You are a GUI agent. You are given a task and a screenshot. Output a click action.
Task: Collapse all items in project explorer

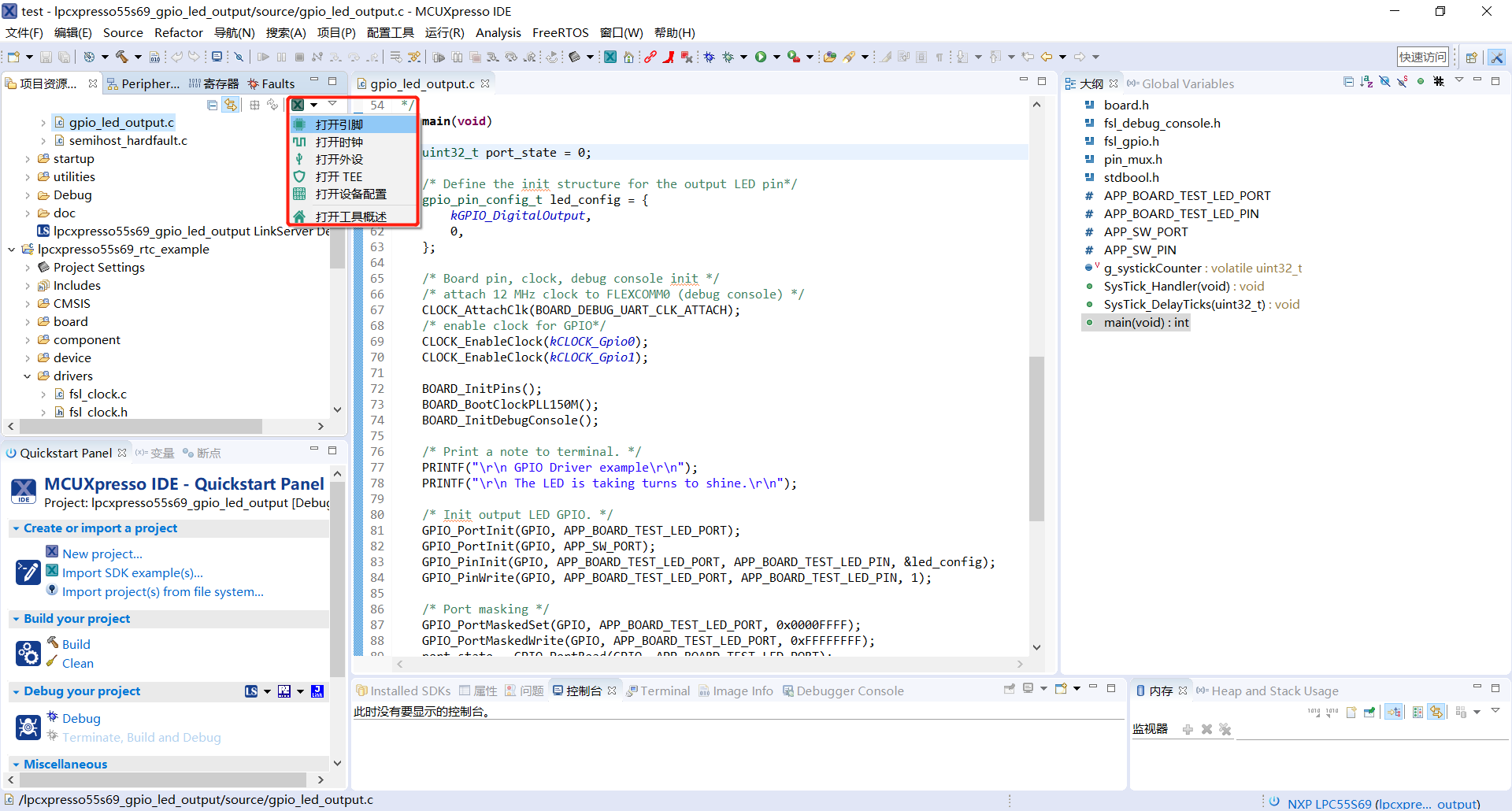coord(212,105)
